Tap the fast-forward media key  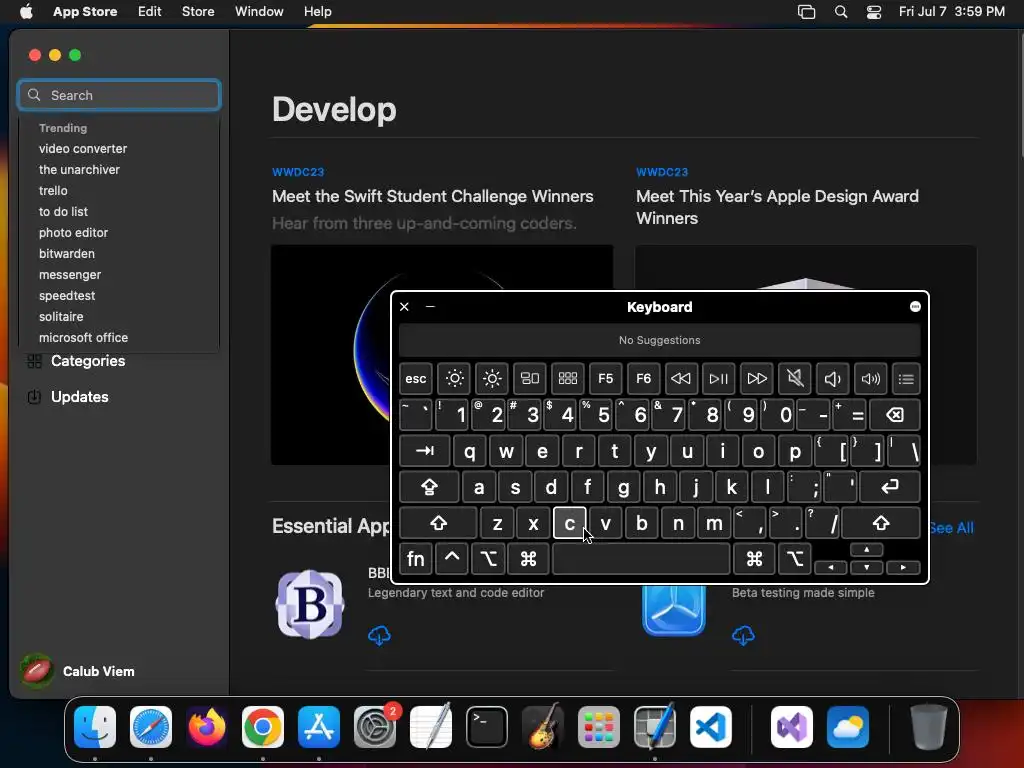pos(756,379)
